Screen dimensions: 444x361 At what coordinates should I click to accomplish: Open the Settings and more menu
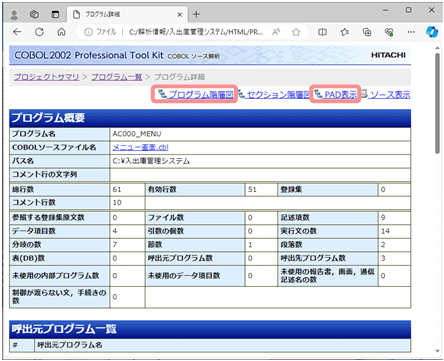click(x=411, y=32)
